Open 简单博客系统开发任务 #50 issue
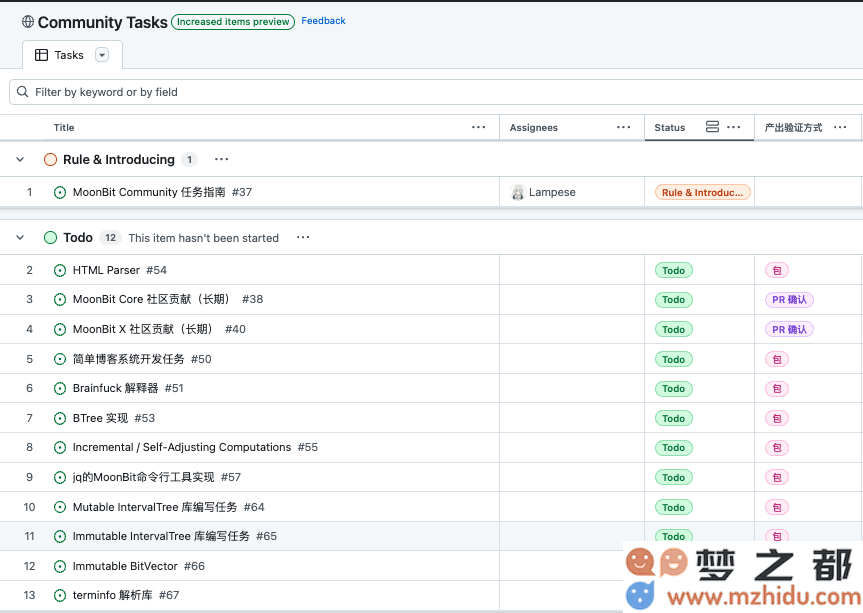The width and height of the screenshot is (863, 613). 142,359
